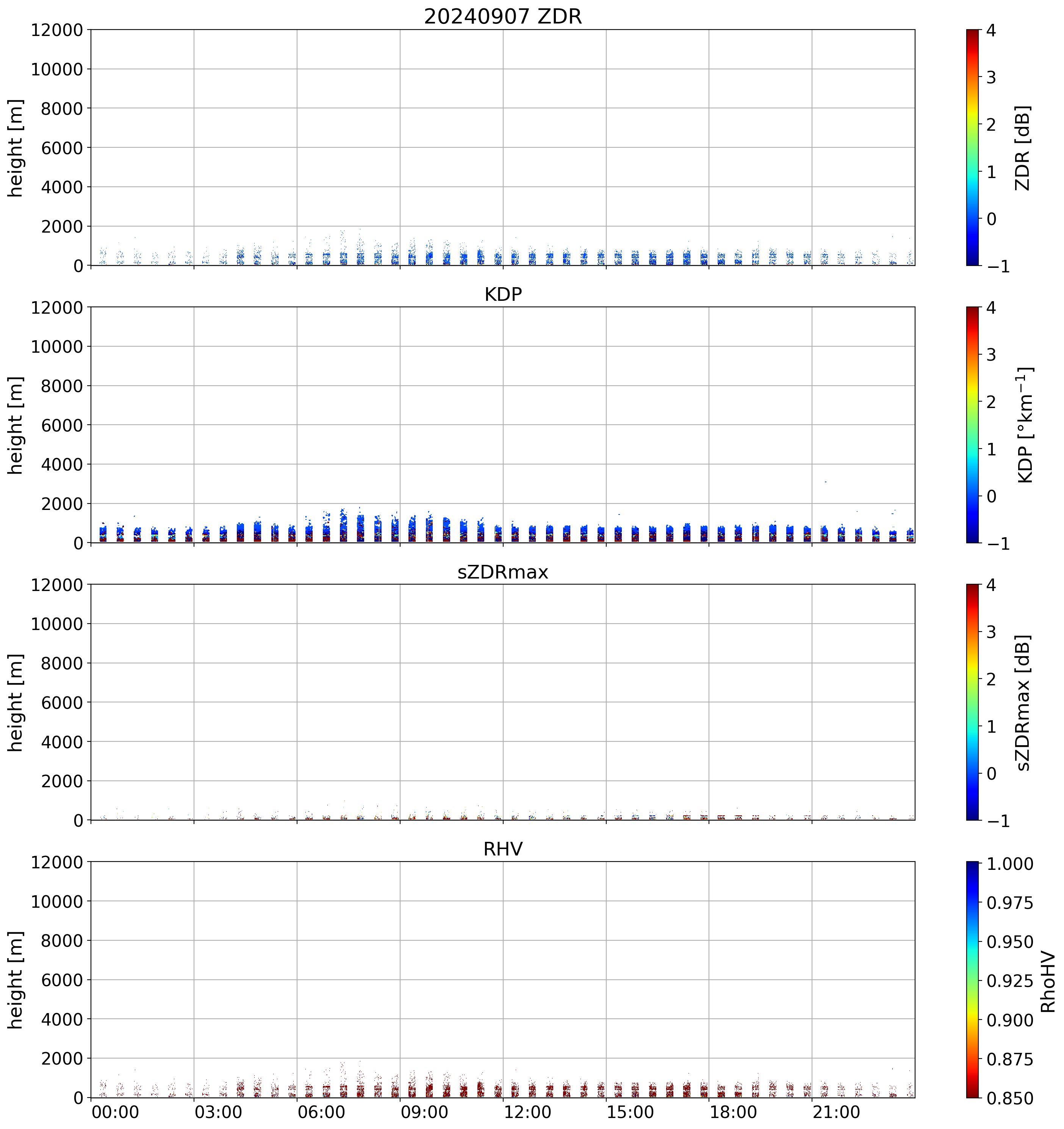This screenshot has width=1064, height=1129.
Task: Click the '20240907 ZDR' plot title
Action: pos(503,16)
